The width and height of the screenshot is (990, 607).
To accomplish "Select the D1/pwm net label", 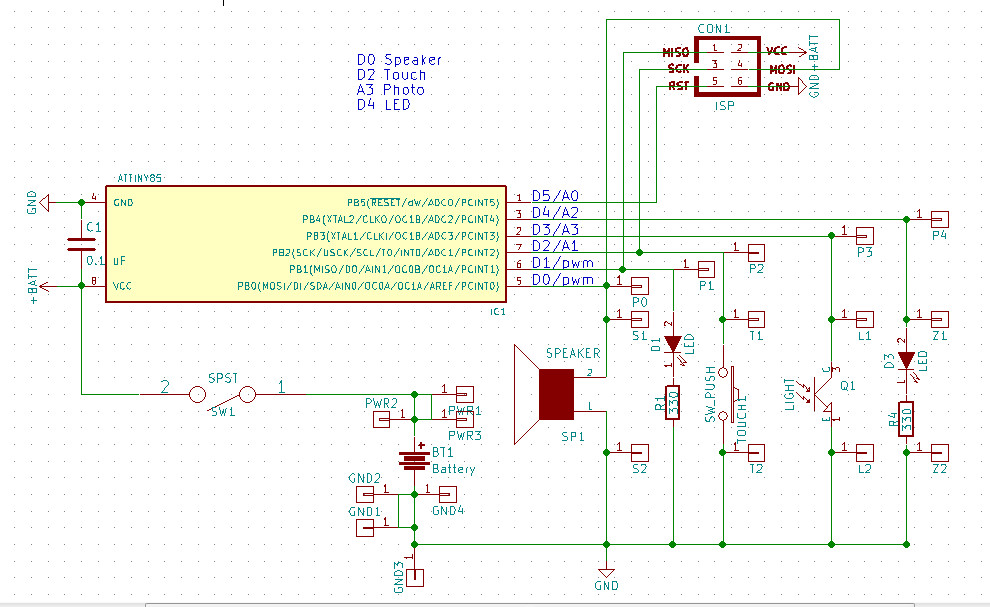I will point(563,263).
